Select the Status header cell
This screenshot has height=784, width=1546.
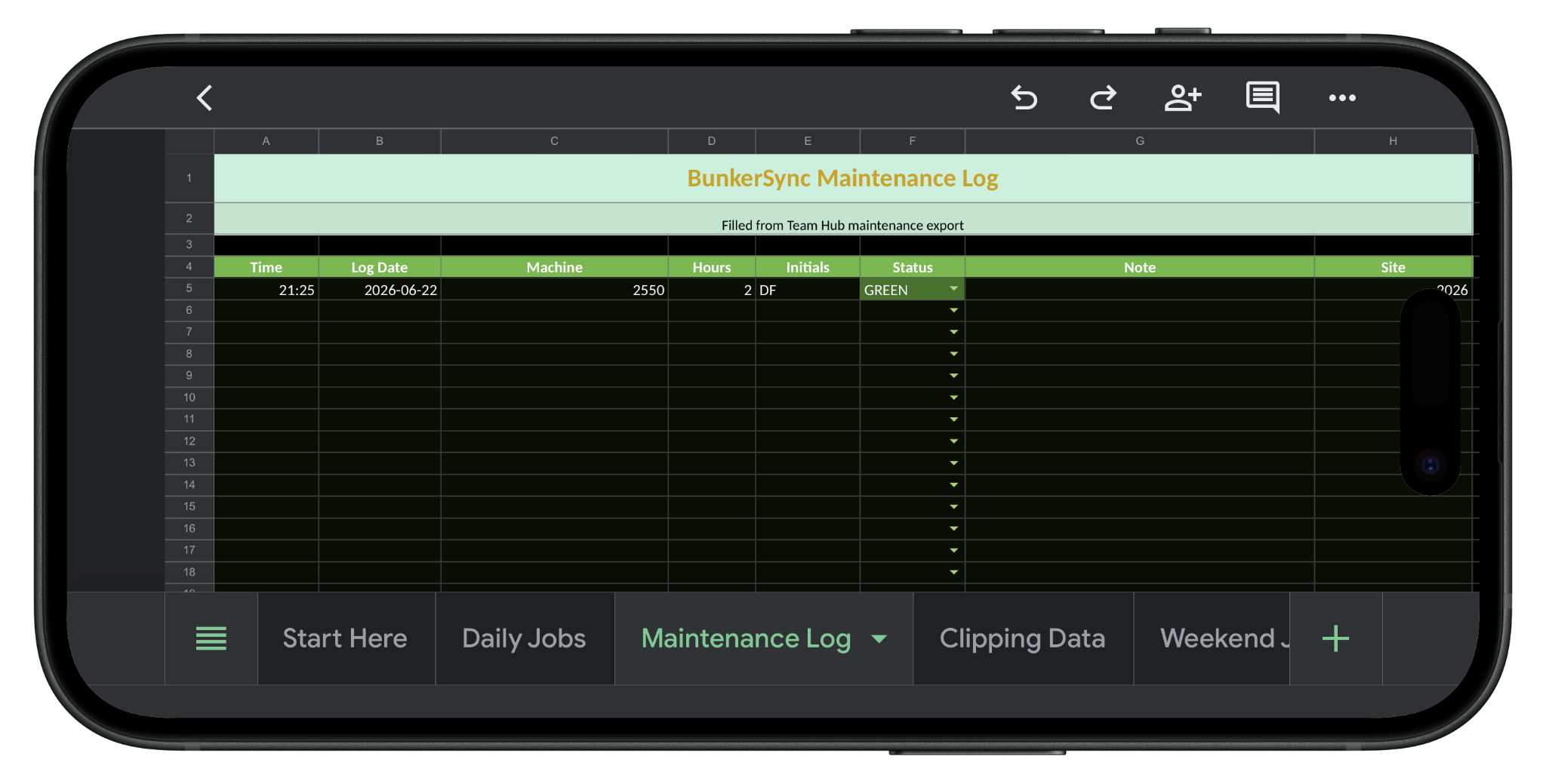coord(913,267)
